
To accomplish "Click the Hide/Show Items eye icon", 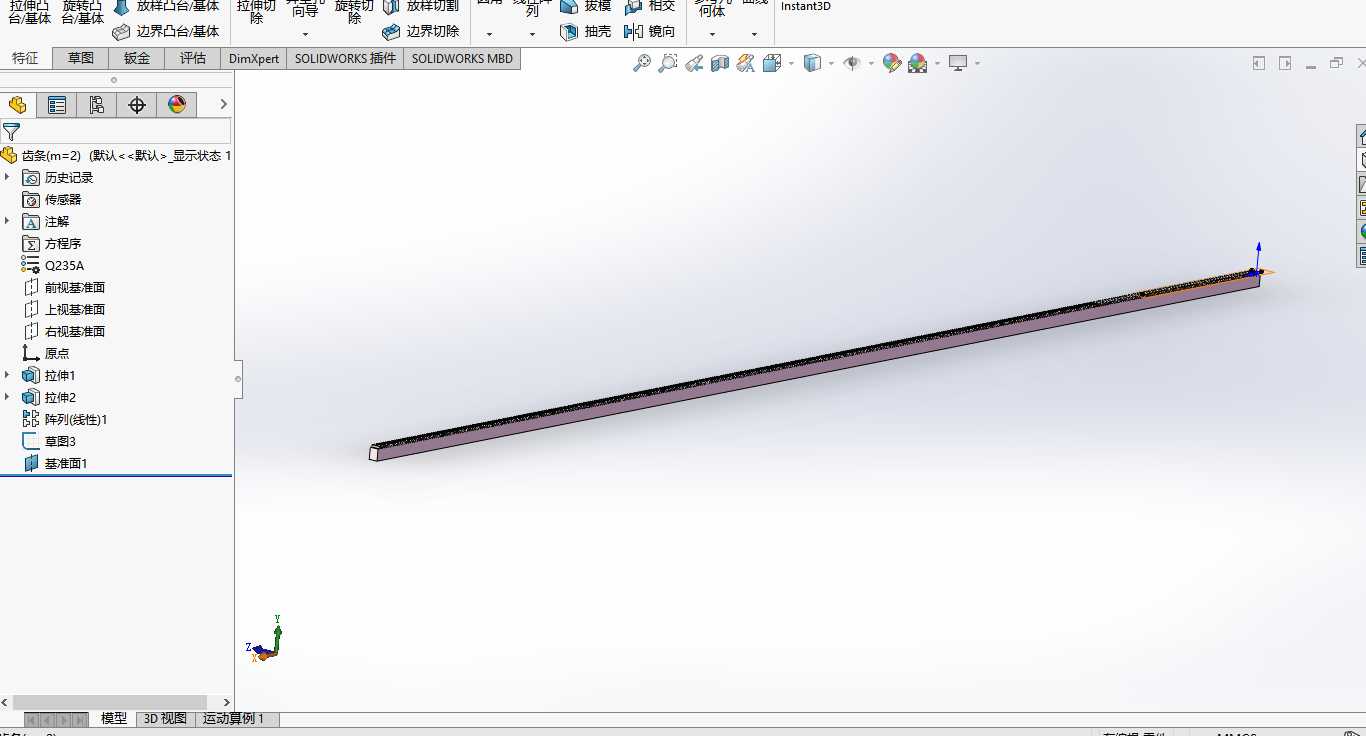I will pyautogui.click(x=852, y=63).
